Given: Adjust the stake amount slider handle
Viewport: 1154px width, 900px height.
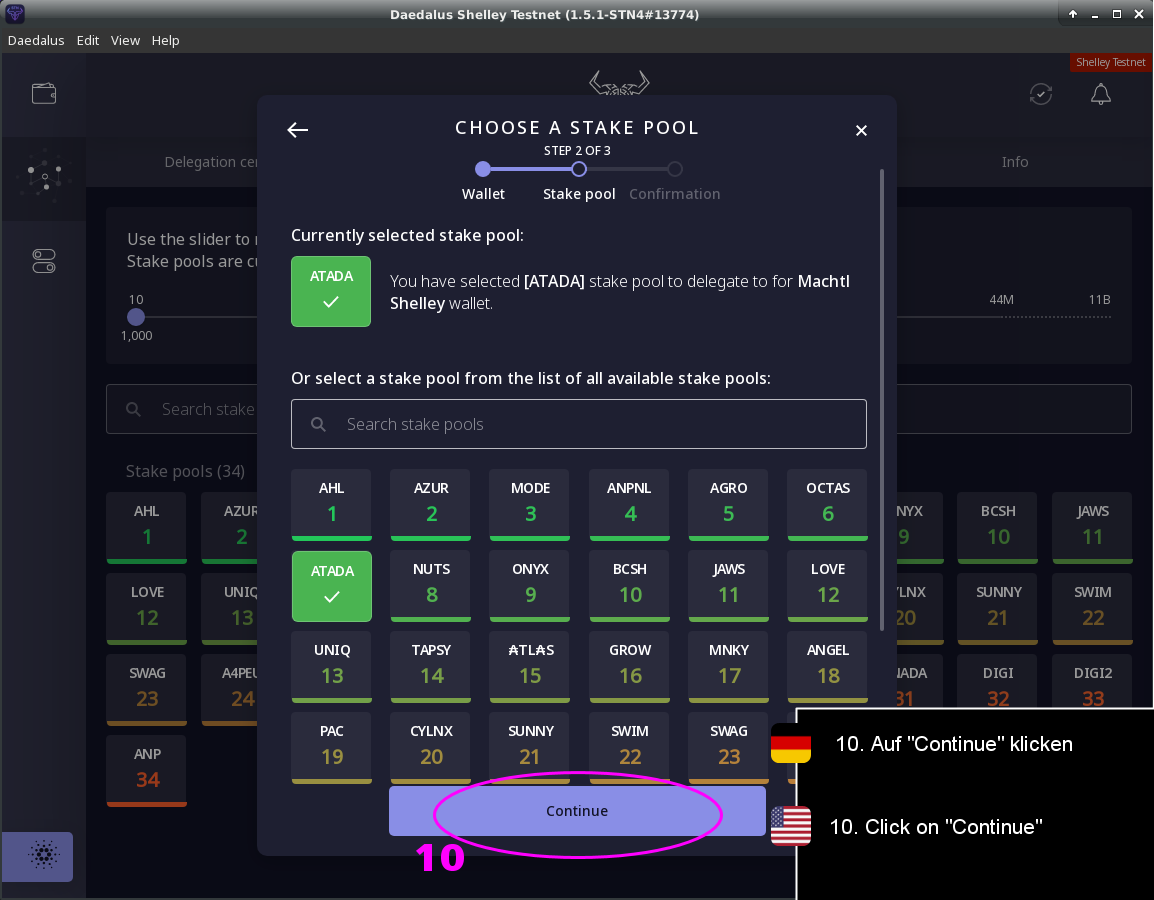Looking at the screenshot, I should (x=136, y=317).
